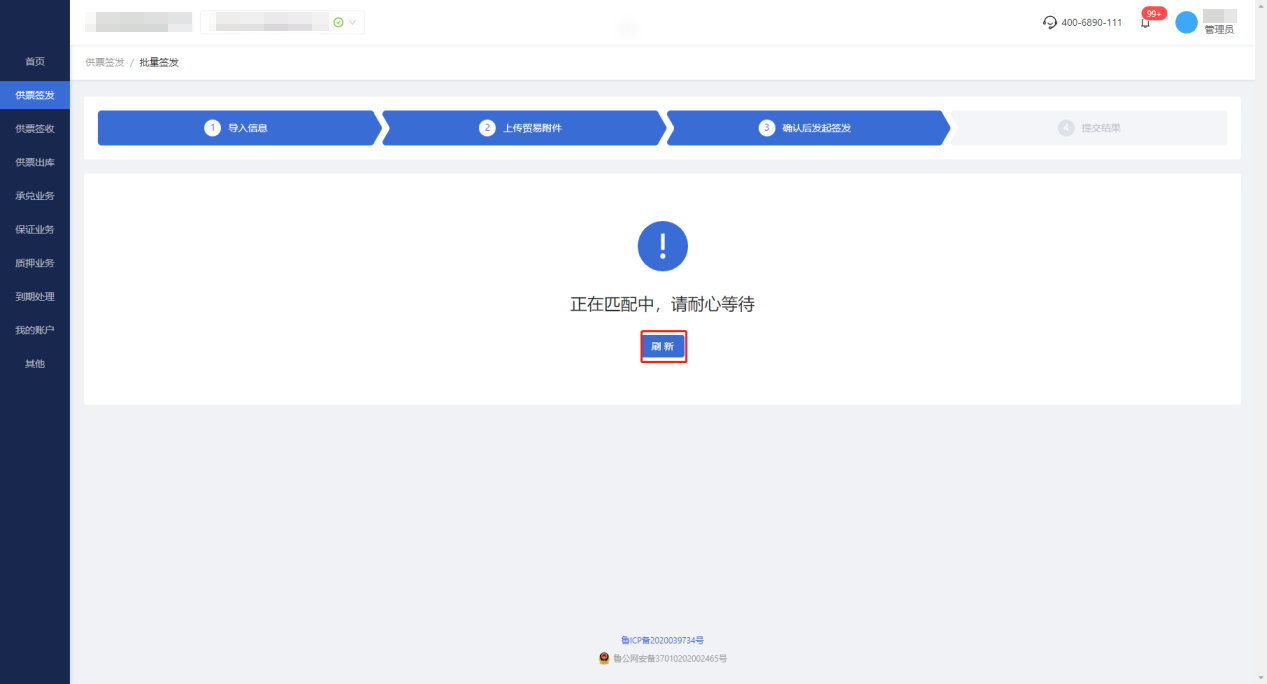1267x684 pixels.
Task: Select step 4 提交结果
Action: 1090,128
